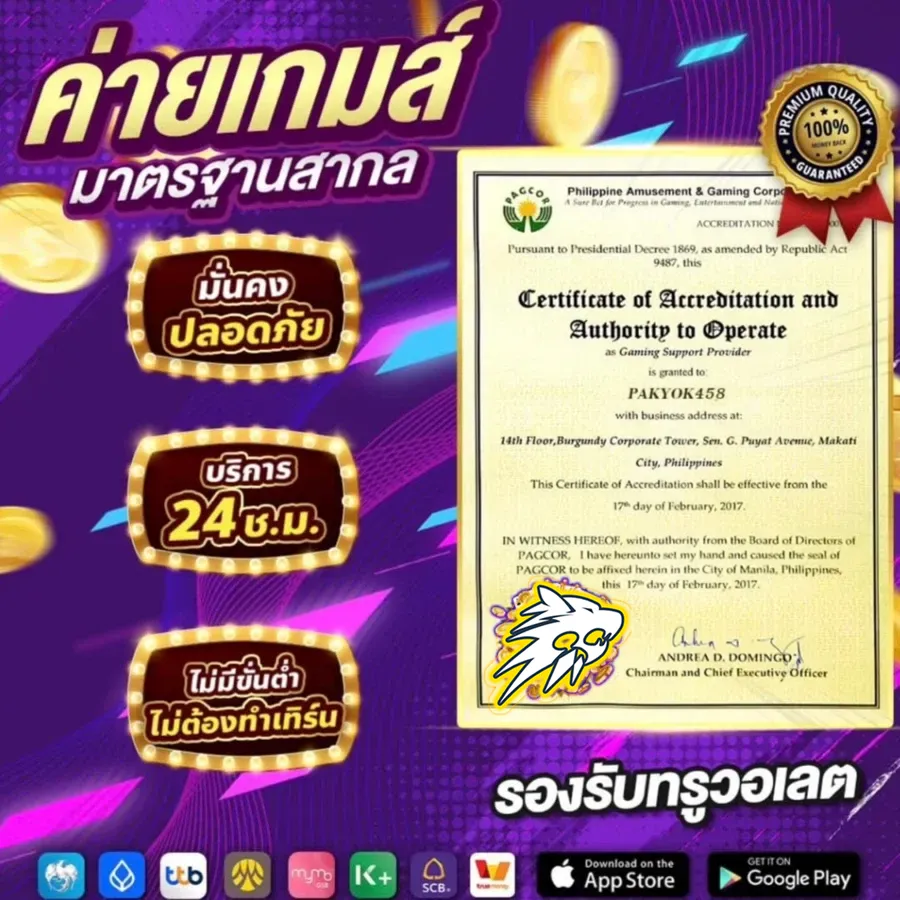
Task: Click the รองรับทรูวอเลต label
Action: coord(678,791)
